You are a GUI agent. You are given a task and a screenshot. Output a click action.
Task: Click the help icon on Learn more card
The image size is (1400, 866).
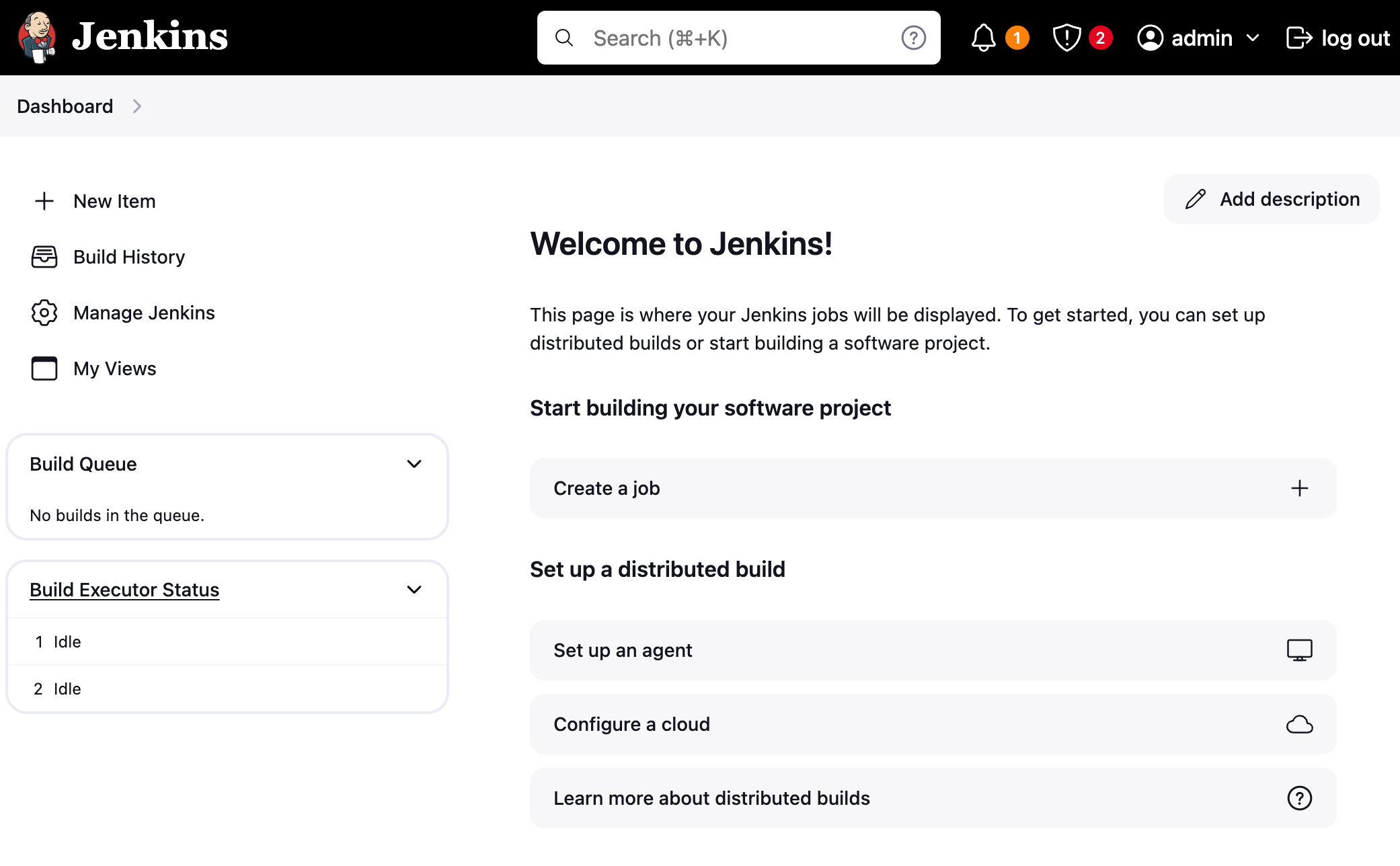tap(1300, 798)
